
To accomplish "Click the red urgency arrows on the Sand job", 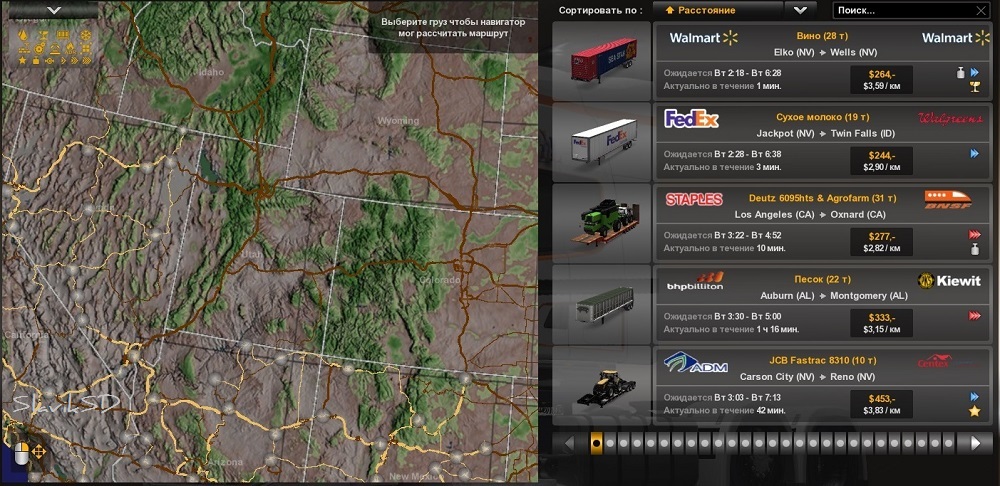I will (x=974, y=316).
